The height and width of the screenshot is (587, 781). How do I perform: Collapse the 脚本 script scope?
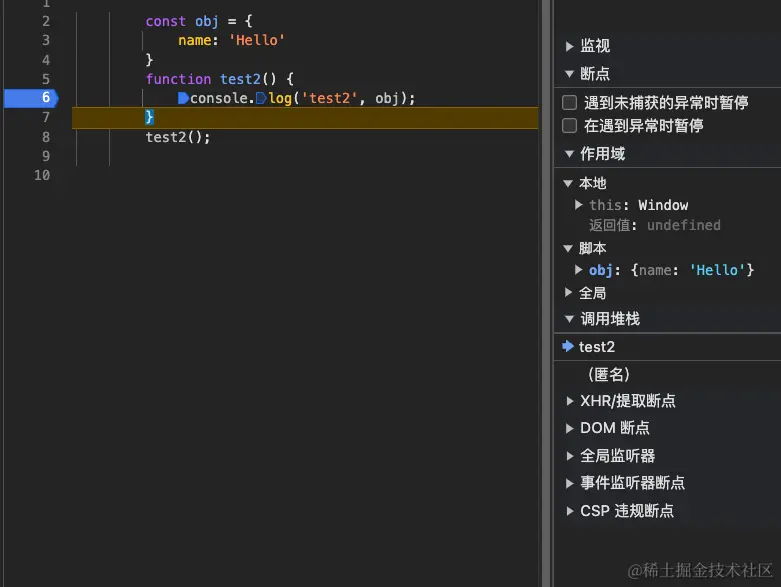pyautogui.click(x=568, y=248)
